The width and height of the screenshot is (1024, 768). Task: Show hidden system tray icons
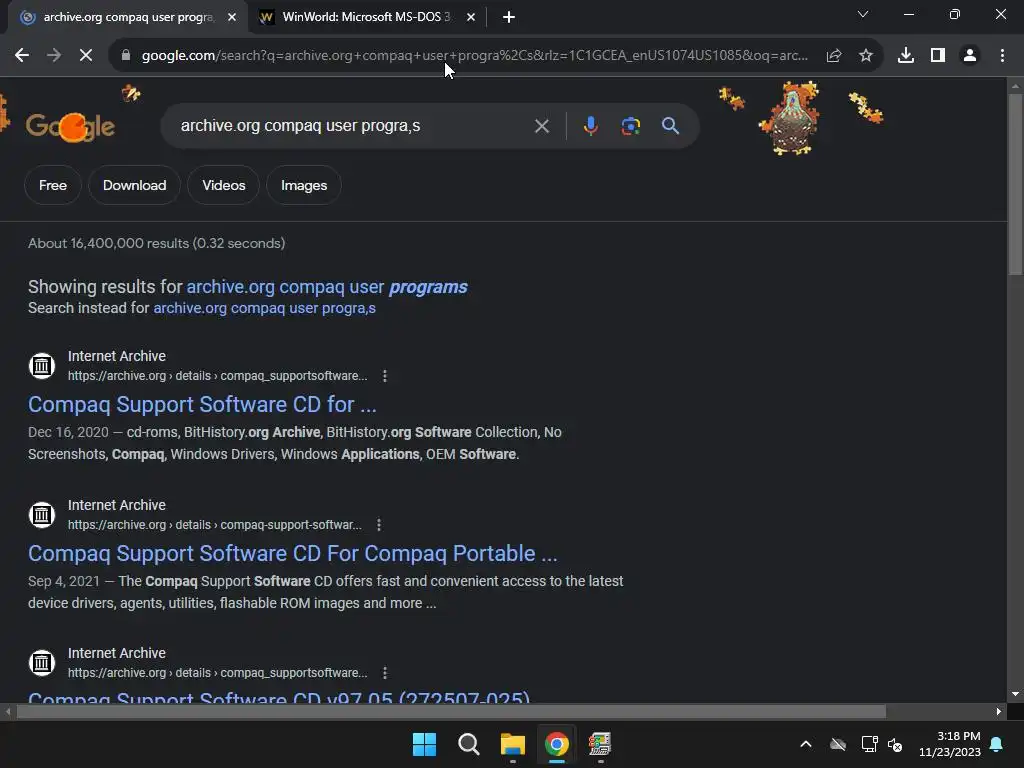click(x=806, y=744)
